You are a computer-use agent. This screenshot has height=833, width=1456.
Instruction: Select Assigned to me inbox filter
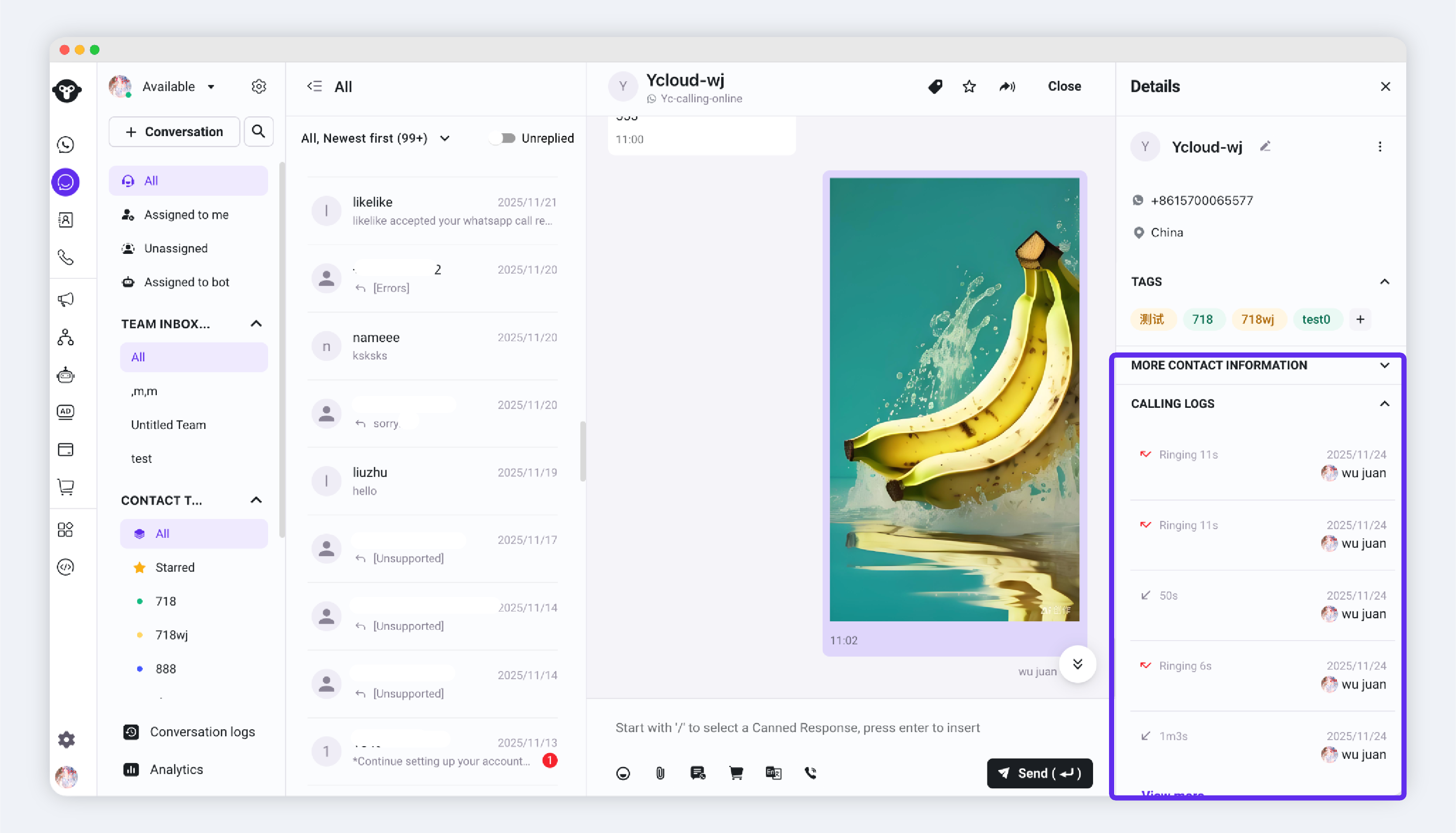pyautogui.click(x=186, y=214)
